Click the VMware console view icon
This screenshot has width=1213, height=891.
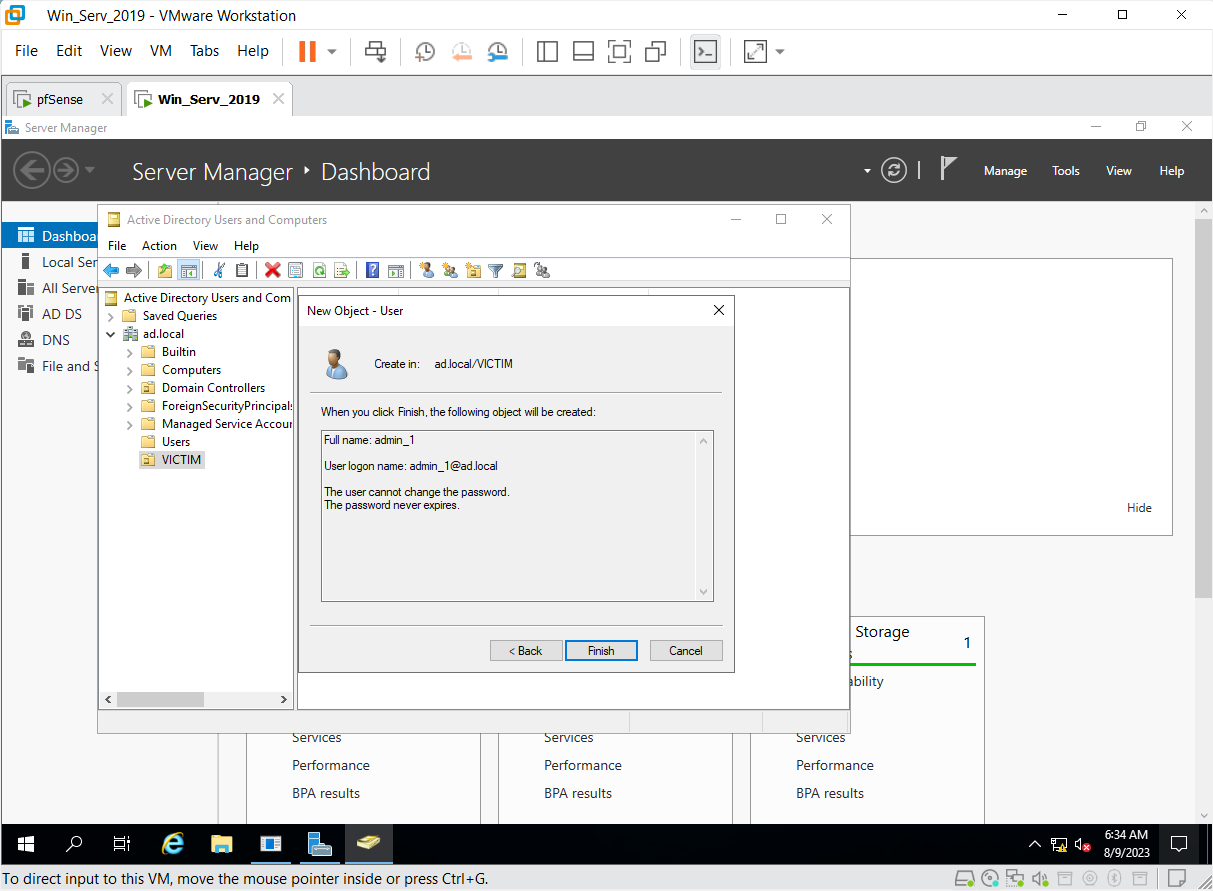[705, 51]
